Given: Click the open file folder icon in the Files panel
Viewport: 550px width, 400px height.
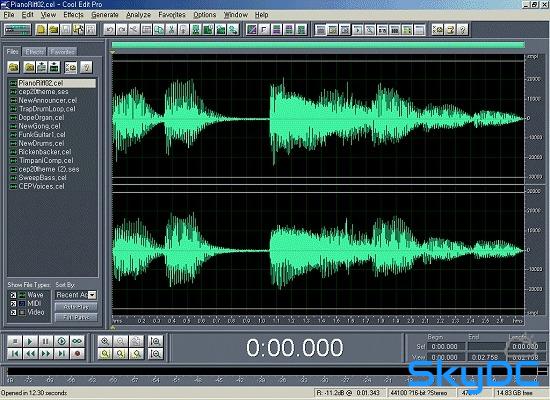Looking at the screenshot, I should point(14,67).
